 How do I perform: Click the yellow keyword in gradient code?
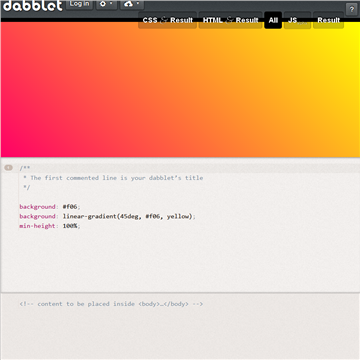(178, 216)
